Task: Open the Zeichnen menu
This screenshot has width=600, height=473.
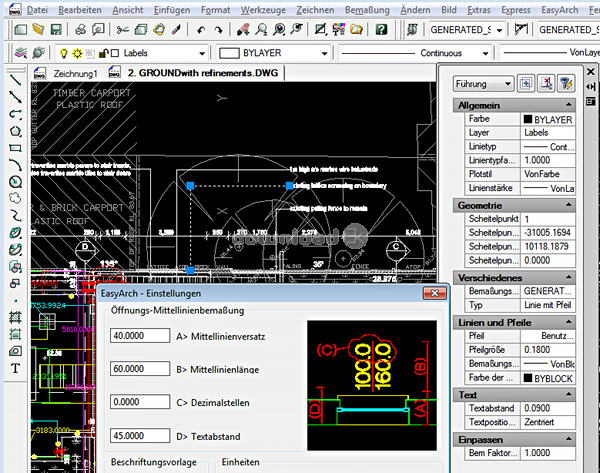Action: click(x=315, y=10)
